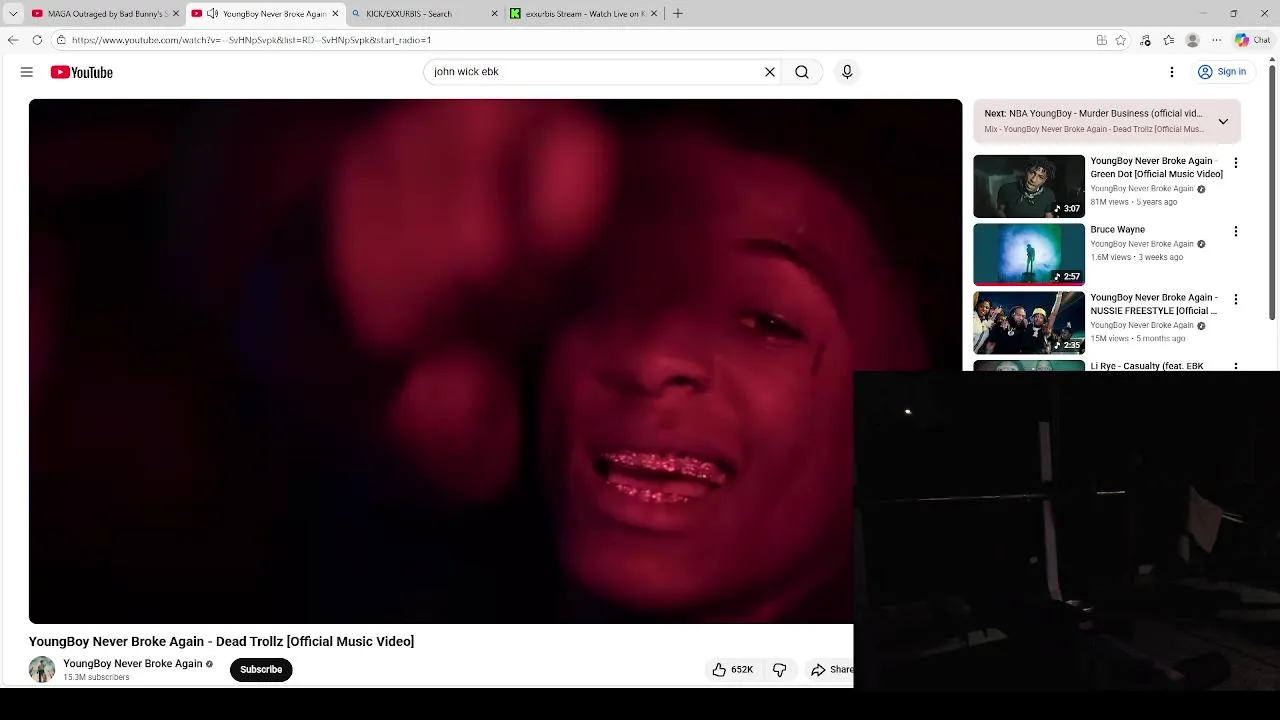The image size is (1280, 720).
Task: Start voice search with the microphone
Action: click(x=847, y=72)
